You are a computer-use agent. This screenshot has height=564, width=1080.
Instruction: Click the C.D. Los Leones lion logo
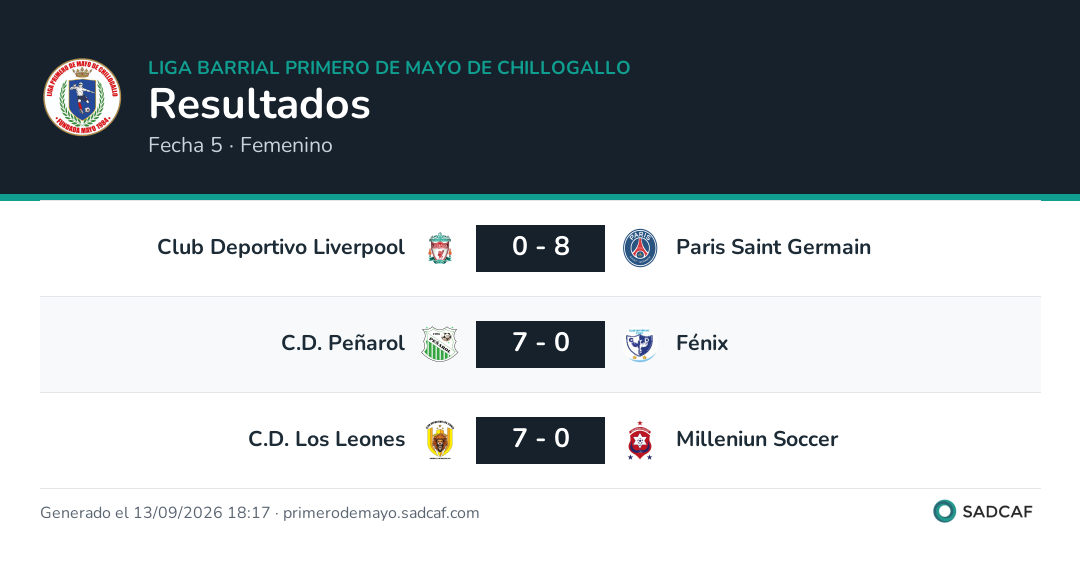tap(439, 440)
